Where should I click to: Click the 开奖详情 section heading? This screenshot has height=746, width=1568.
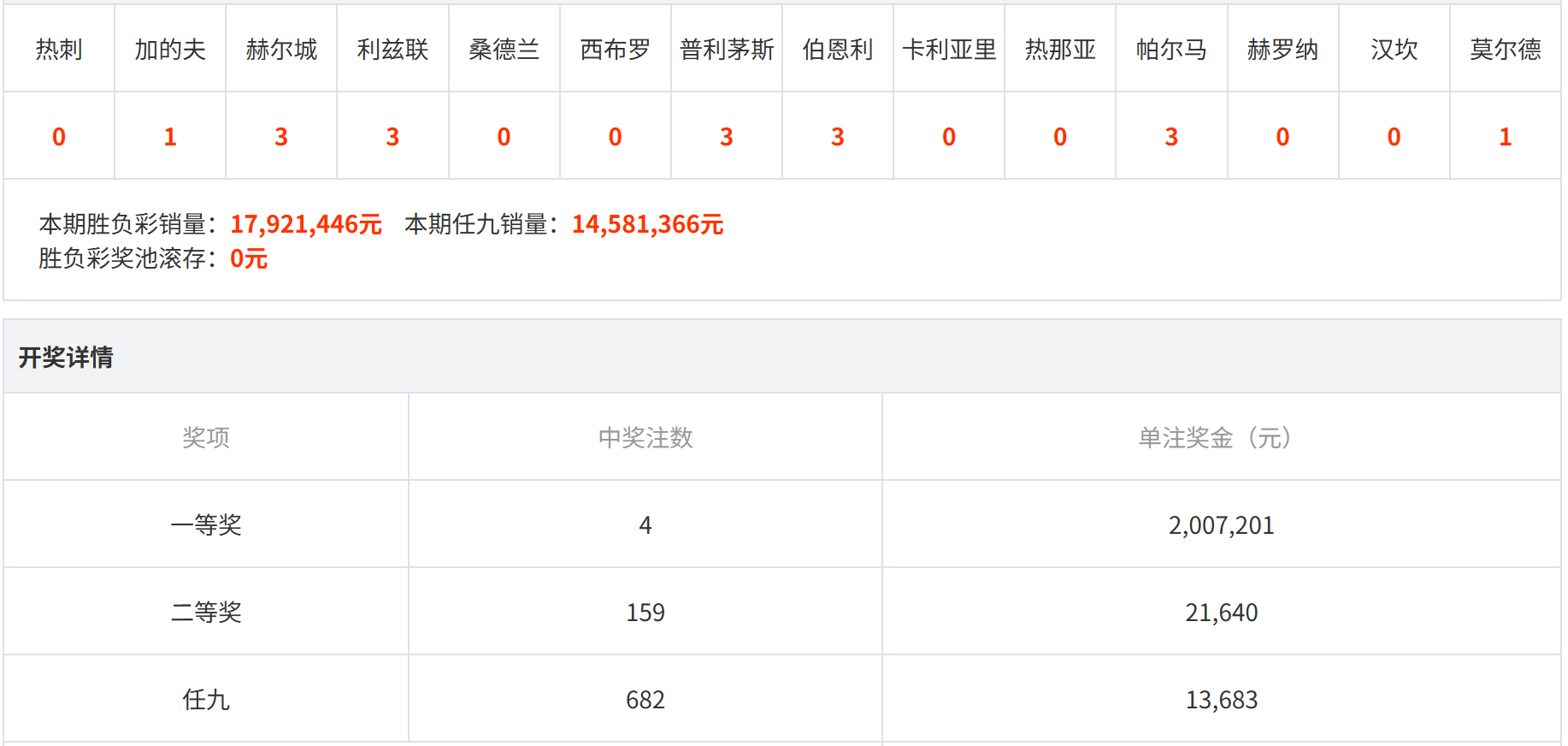[66, 358]
